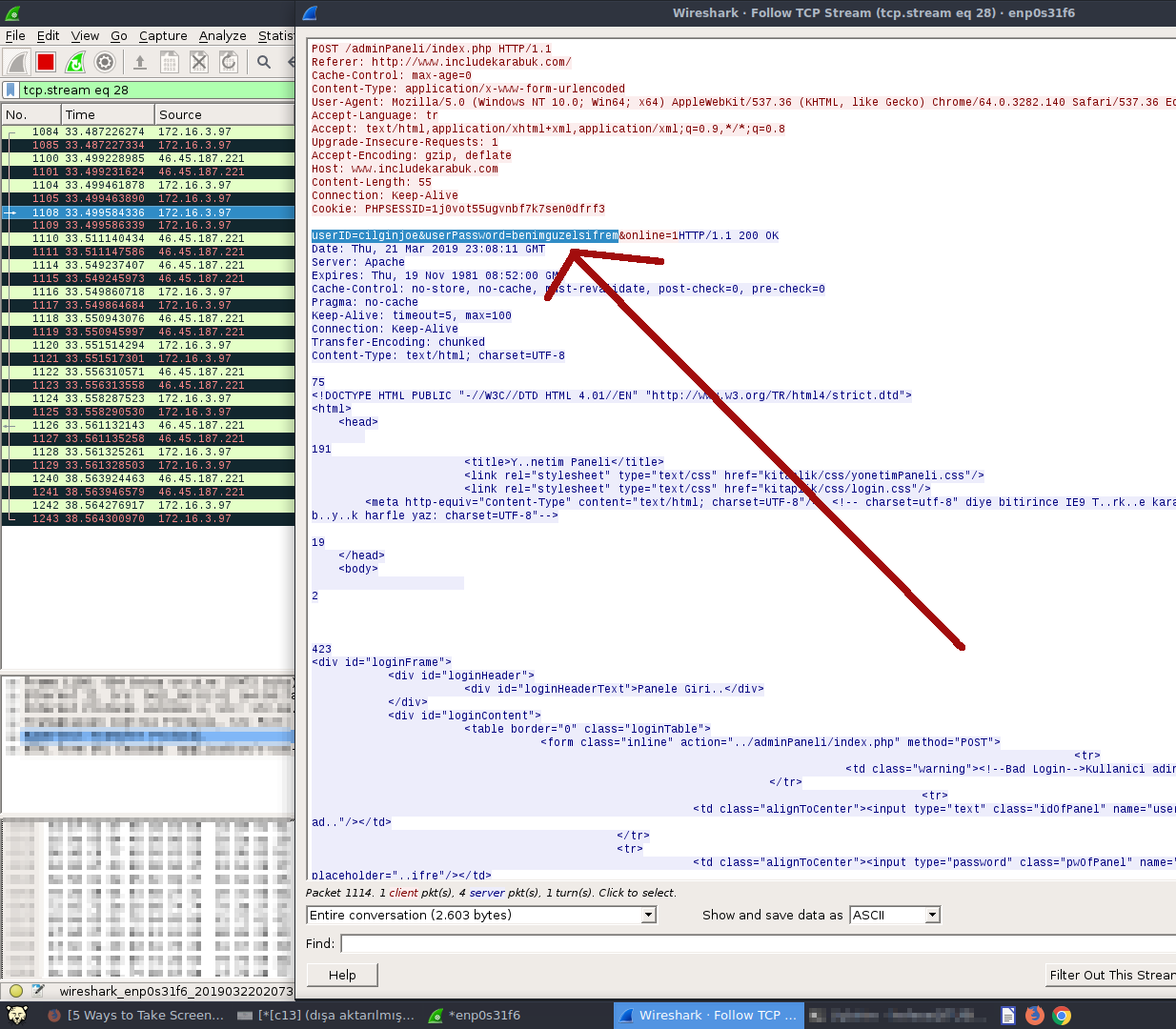1176x1029 pixels.
Task: Click the Cookie: PHPSESSID line
Action: [x=458, y=209]
